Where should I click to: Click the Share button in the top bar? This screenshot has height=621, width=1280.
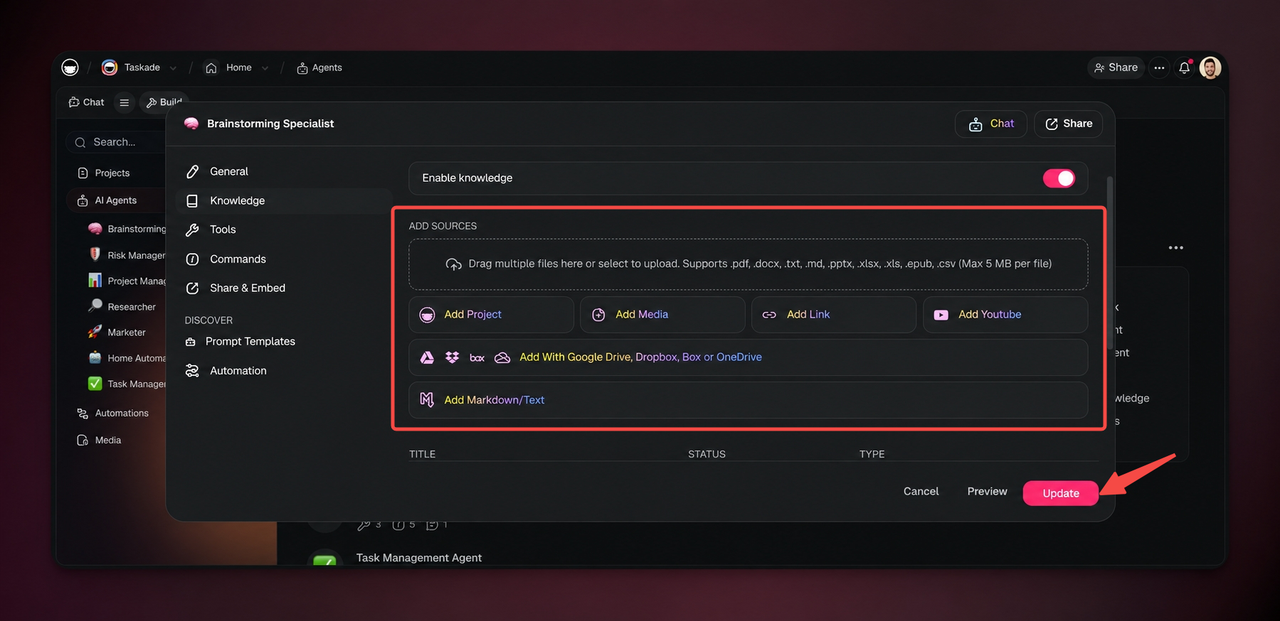1116,68
